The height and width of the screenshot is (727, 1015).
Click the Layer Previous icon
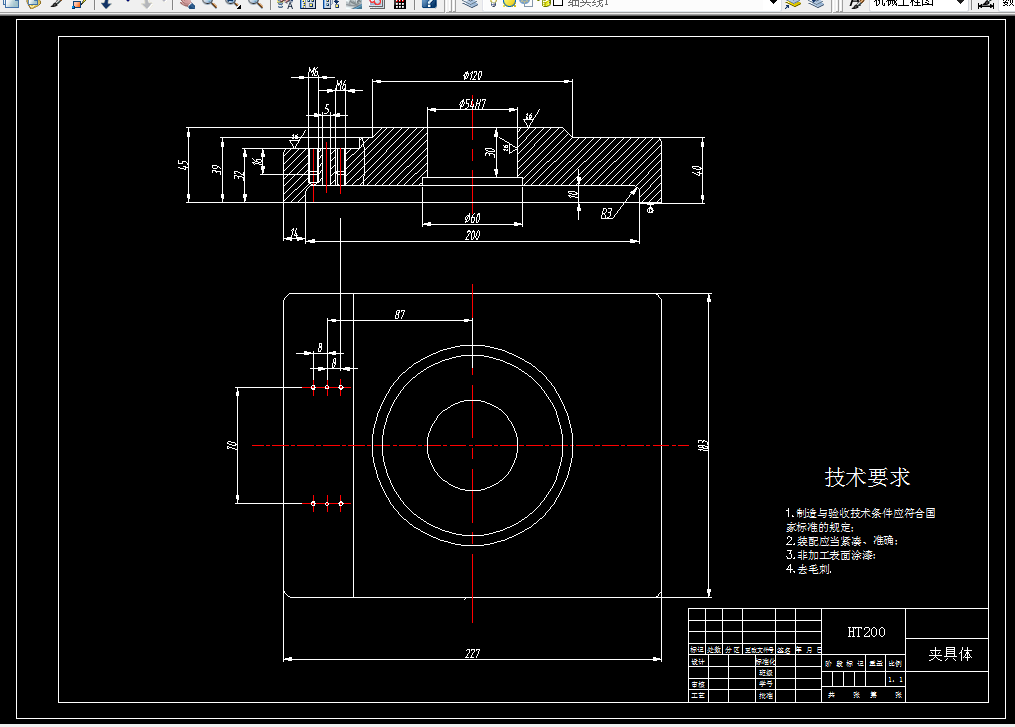pos(816,3)
